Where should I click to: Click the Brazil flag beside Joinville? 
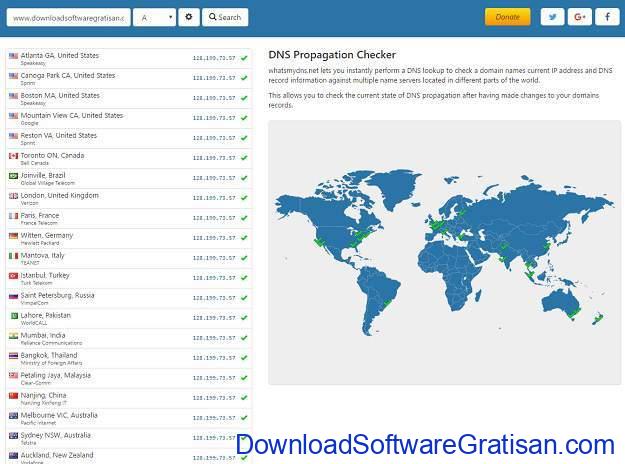pyautogui.click(x=14, y=176)
